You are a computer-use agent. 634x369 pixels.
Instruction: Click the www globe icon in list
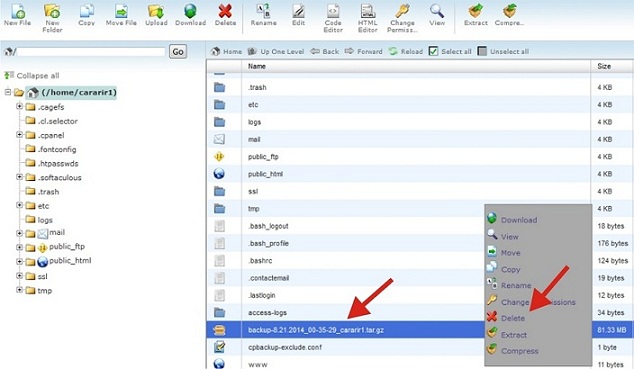tap(219, 363)
